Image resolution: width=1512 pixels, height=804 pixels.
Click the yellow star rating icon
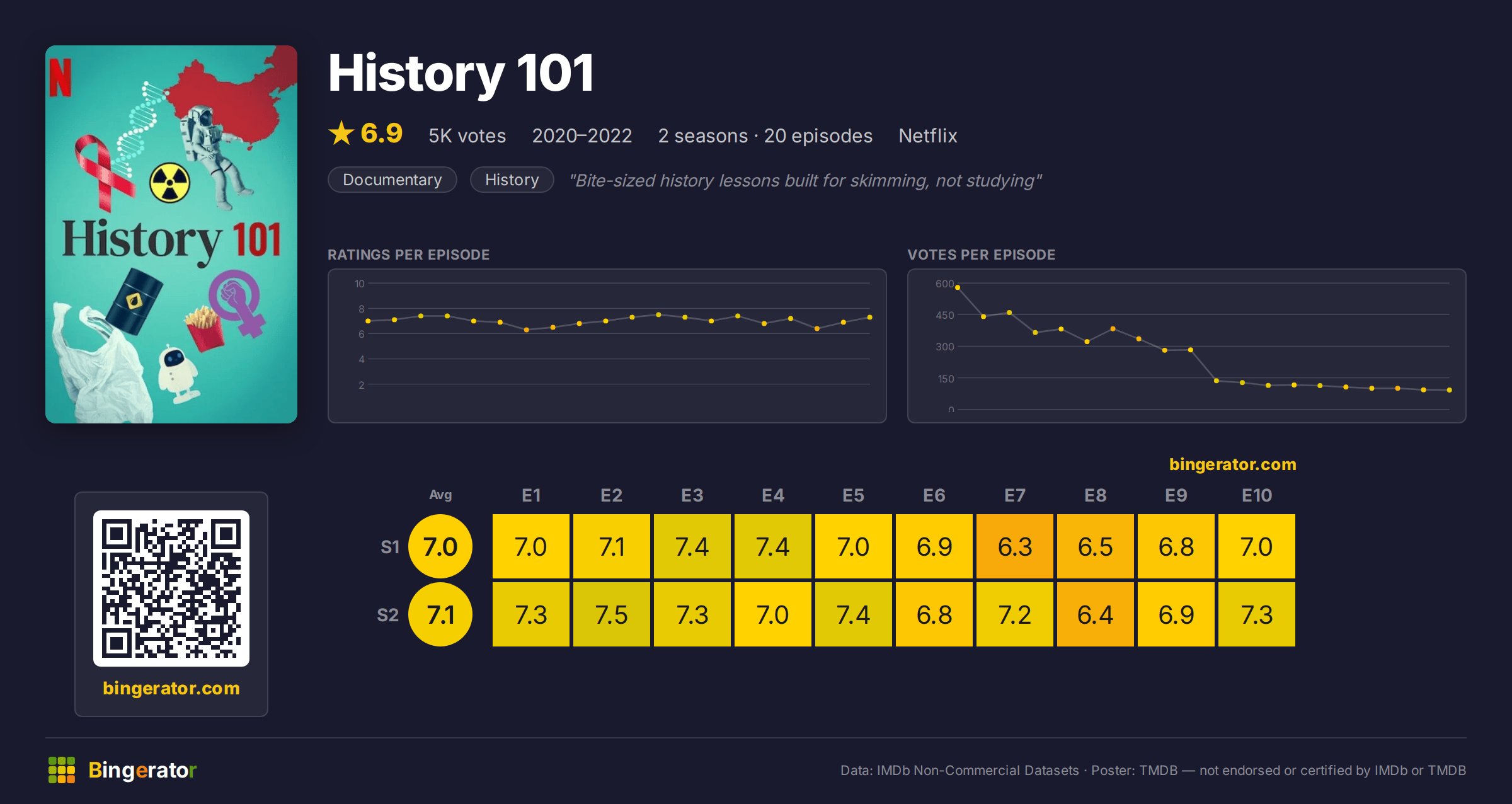[341, 134]
